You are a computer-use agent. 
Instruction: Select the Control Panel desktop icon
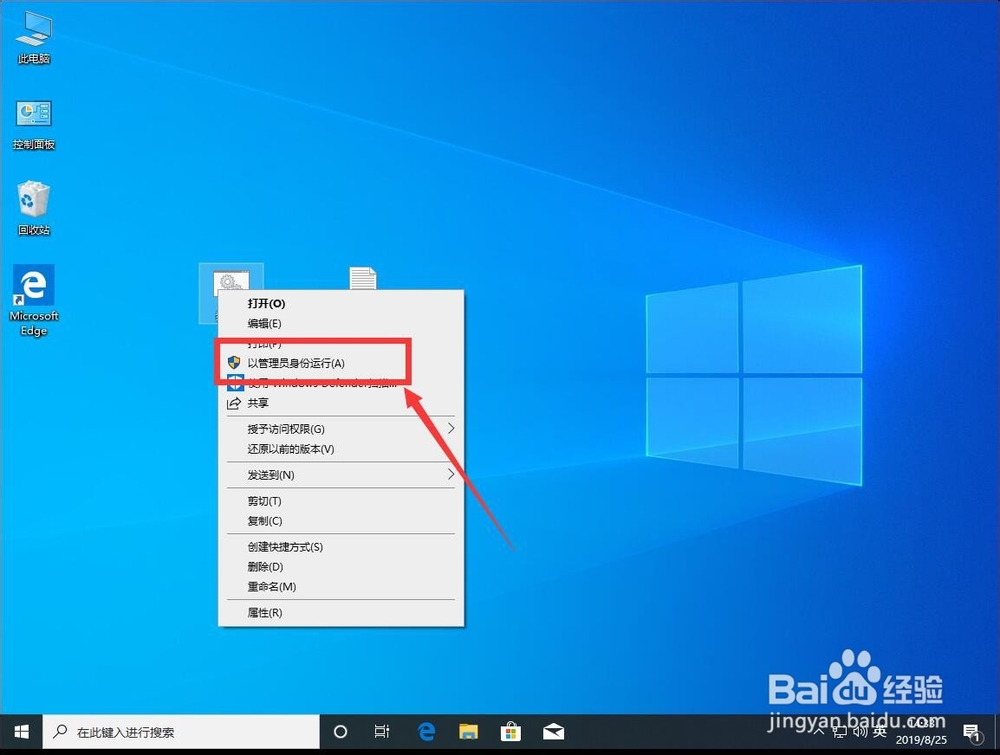[34, 126]
